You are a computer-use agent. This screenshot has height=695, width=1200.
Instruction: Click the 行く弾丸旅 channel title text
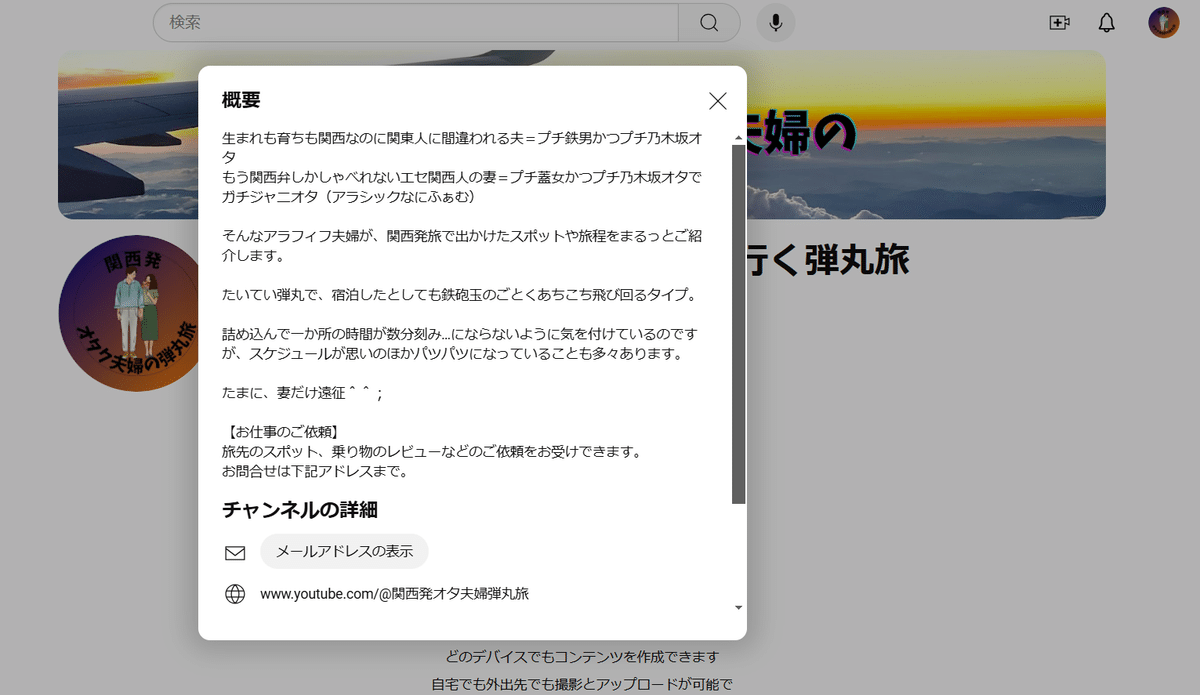829,260
